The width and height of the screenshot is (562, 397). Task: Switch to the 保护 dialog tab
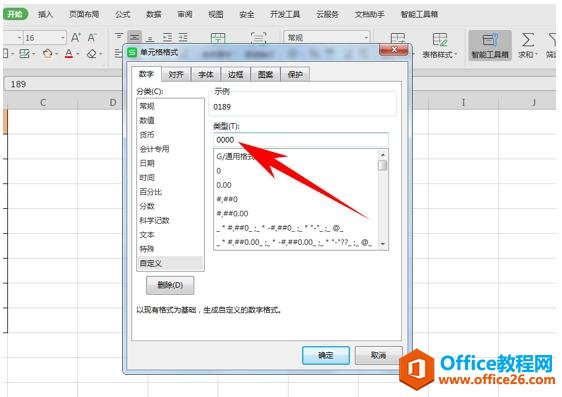tap(295, 74)
